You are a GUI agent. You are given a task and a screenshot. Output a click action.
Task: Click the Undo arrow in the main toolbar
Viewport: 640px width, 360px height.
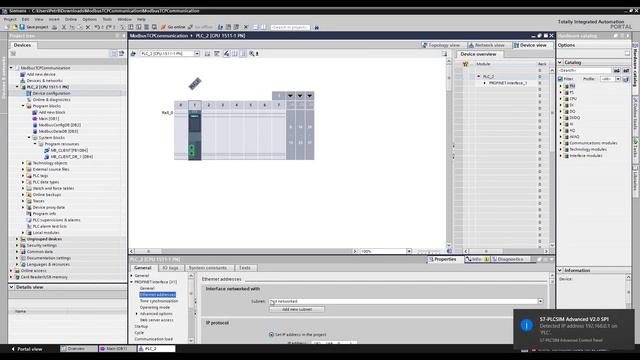(x=97, y=27)
